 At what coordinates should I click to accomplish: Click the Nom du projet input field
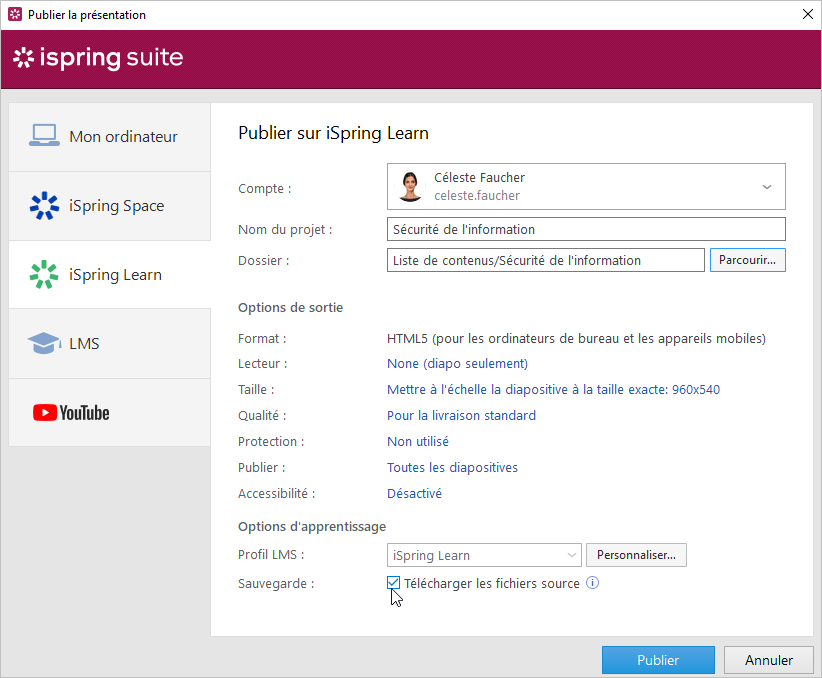586,229
